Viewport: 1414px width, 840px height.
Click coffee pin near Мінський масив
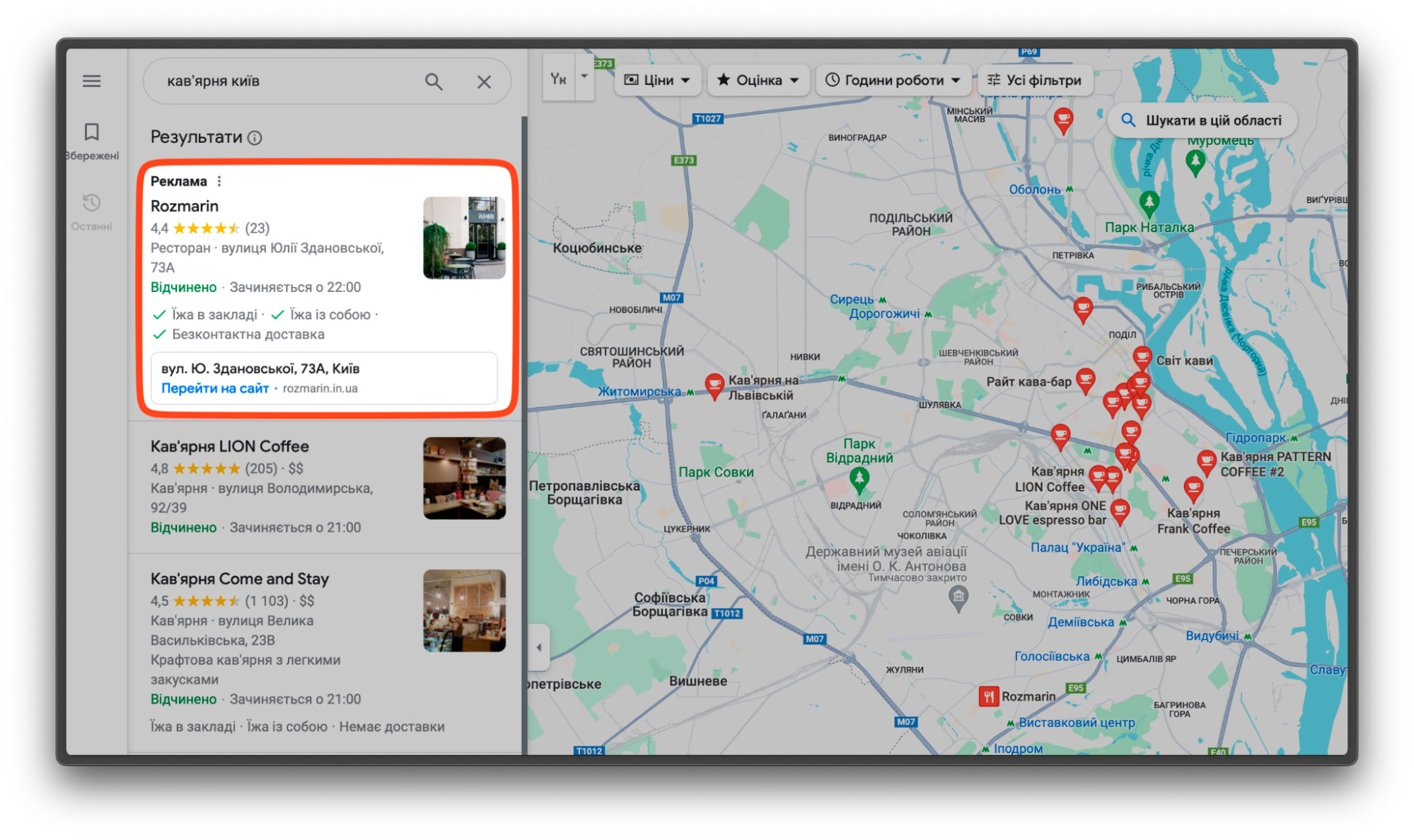coord(1062,120)
